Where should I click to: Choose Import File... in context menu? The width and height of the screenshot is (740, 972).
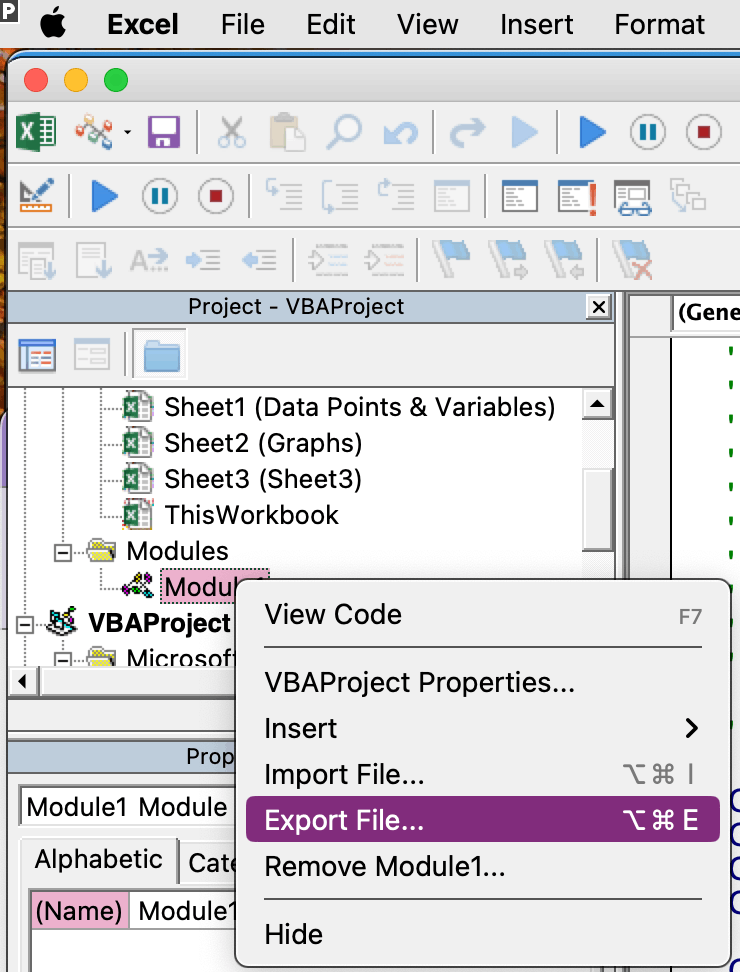point(483,774)
